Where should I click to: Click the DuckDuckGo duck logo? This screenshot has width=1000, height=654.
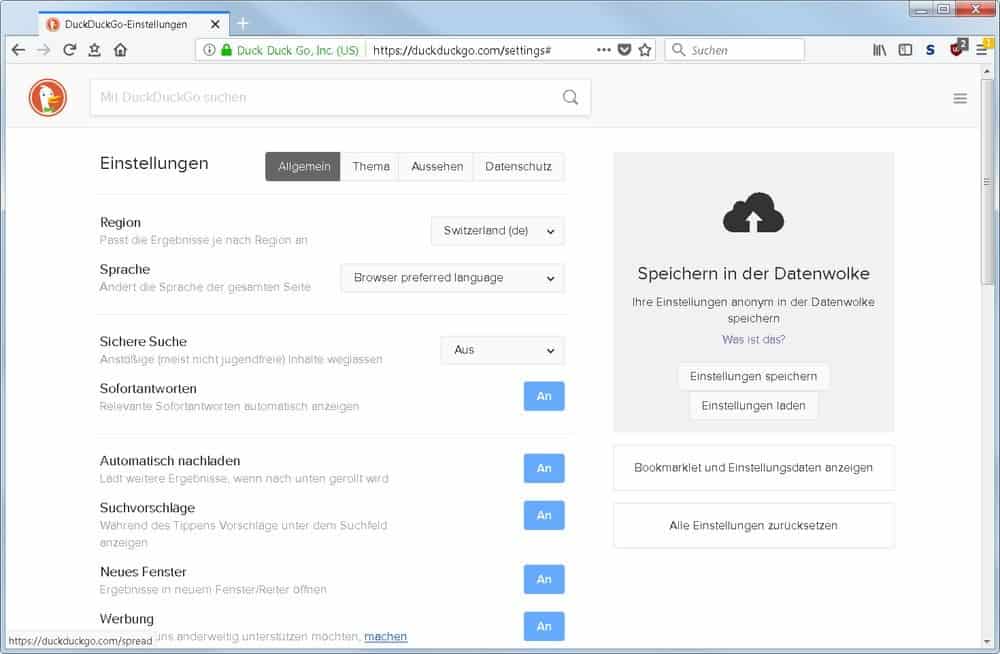[47, 97]
